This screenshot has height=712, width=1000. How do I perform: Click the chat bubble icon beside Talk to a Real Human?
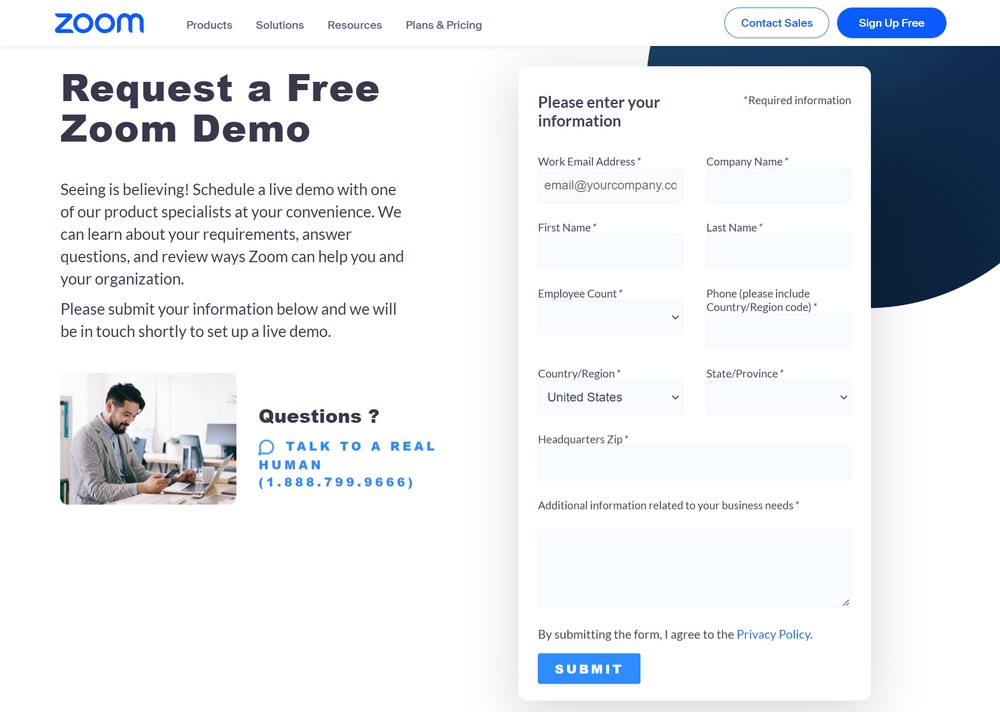[x=264, y=446]
